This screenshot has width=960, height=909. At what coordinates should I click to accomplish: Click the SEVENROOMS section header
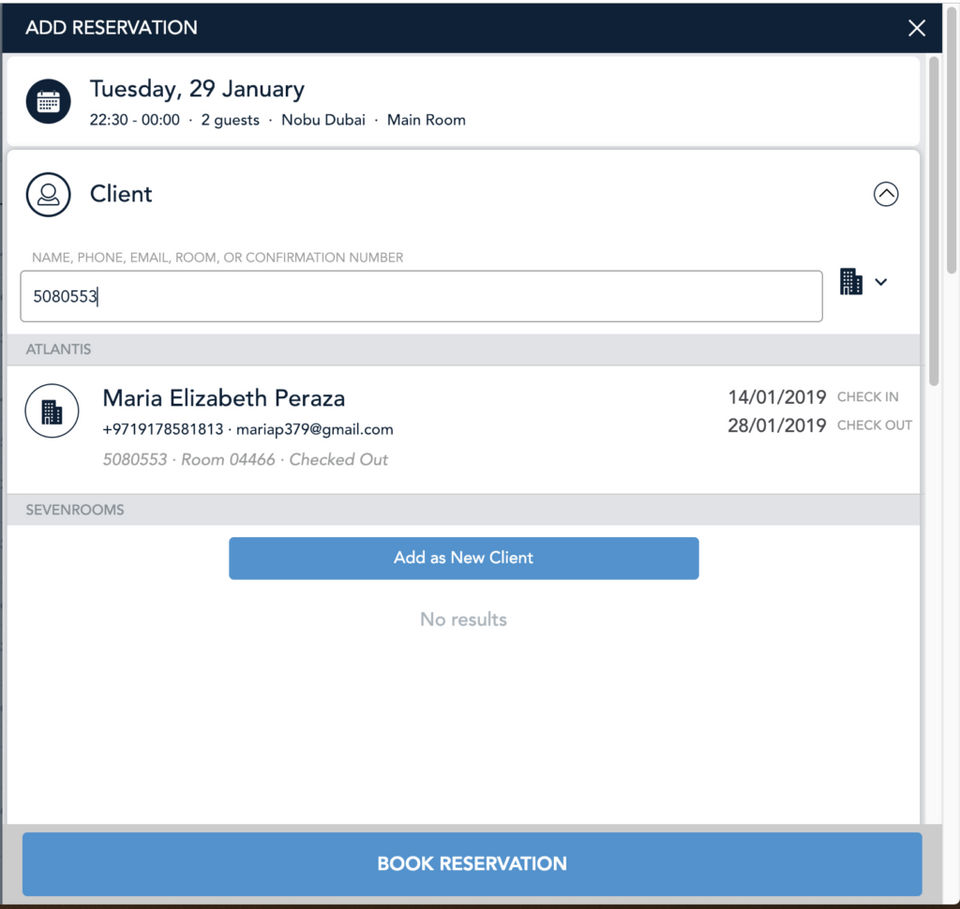click(x=463, y=510)
